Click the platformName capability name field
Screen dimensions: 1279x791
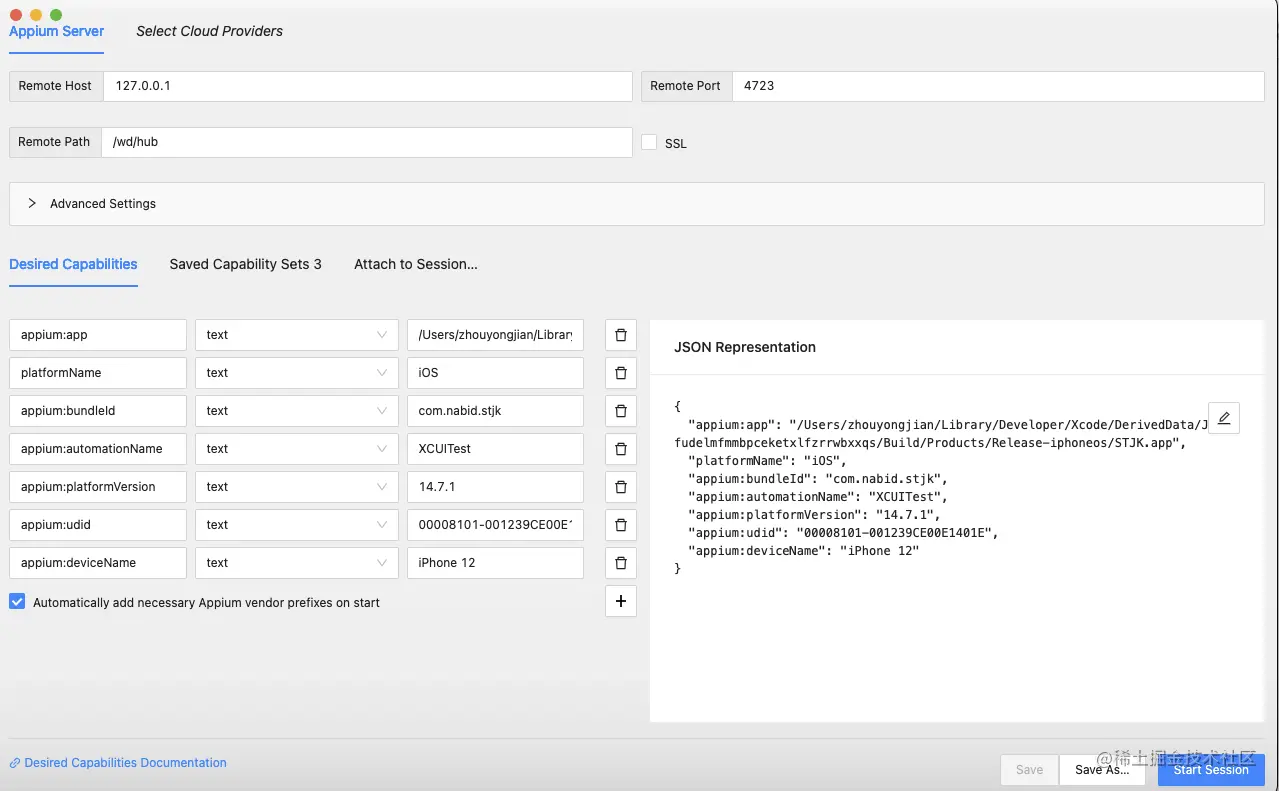click(98, 373)
